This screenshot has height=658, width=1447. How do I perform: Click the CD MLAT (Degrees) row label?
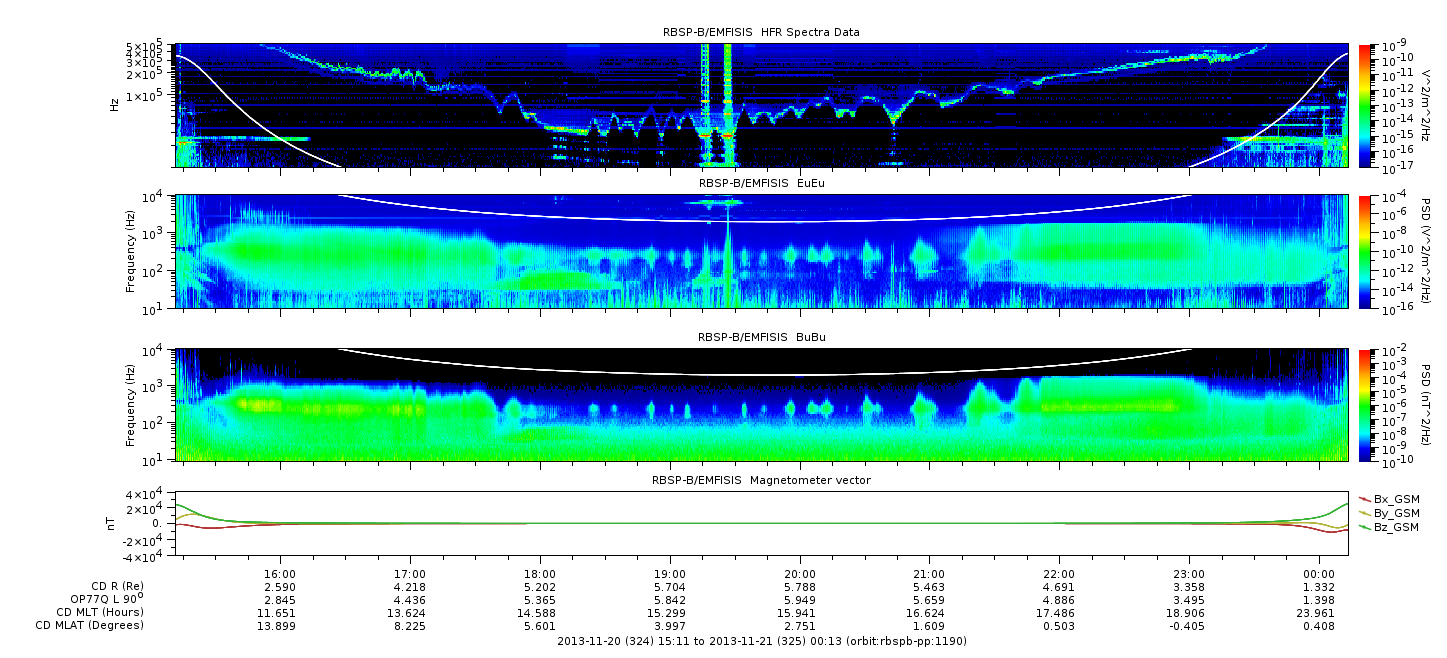coord(99,626)
